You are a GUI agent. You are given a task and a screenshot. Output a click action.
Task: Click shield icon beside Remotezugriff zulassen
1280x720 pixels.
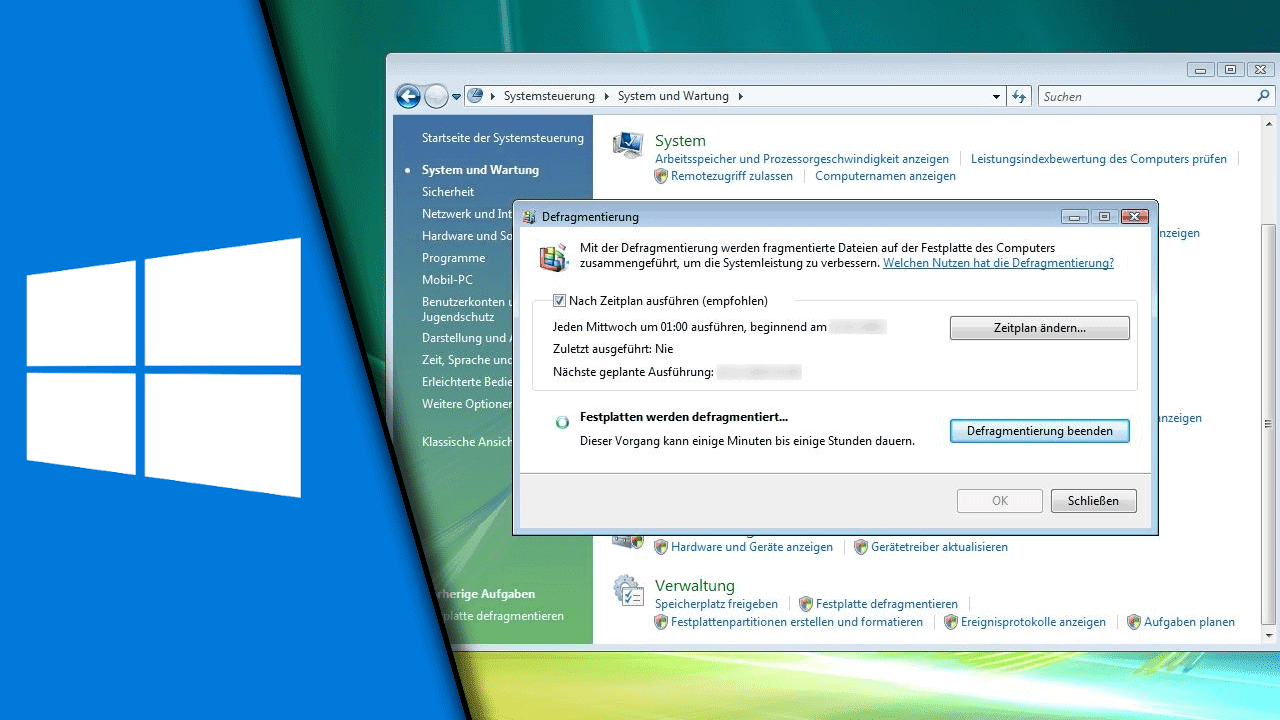[661, 176]
